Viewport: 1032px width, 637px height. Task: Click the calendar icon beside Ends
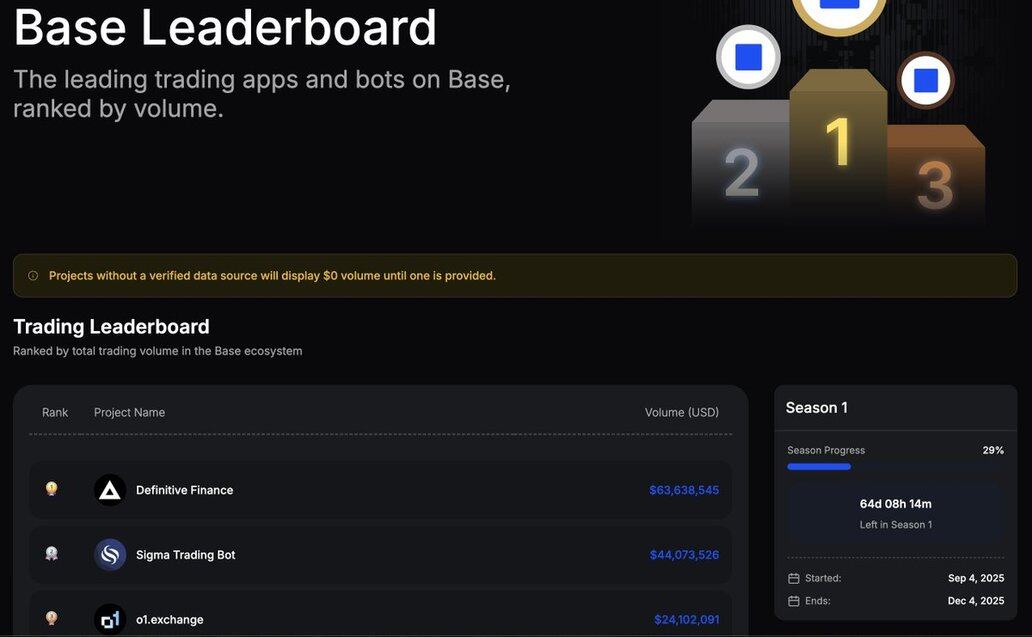pos(794,601)
